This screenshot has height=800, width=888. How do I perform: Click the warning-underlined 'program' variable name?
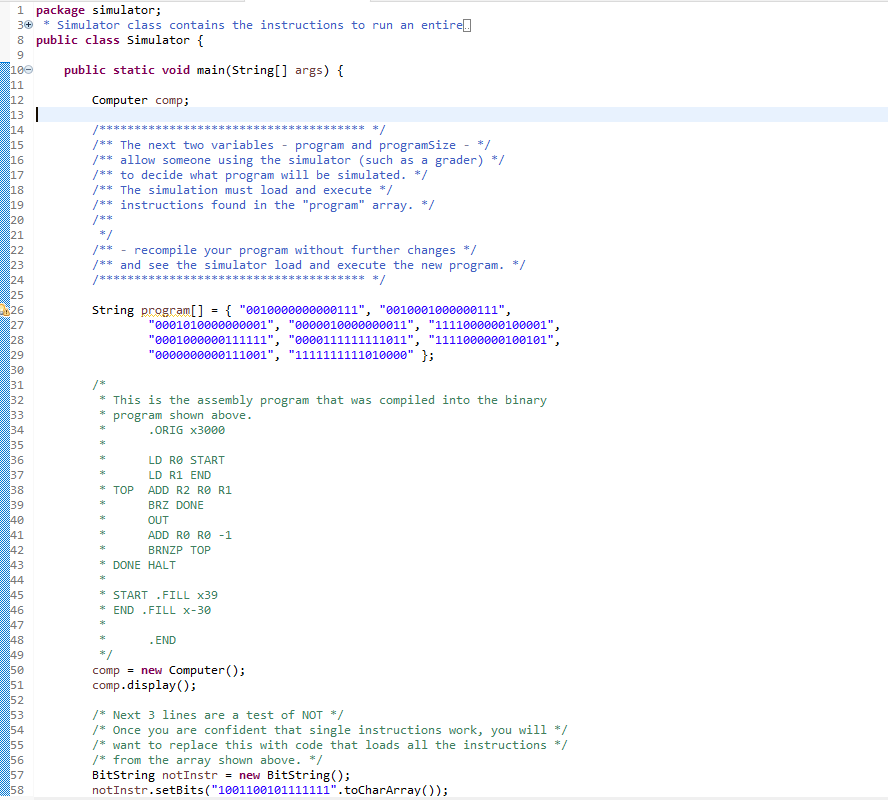click(x=158, y=309)
